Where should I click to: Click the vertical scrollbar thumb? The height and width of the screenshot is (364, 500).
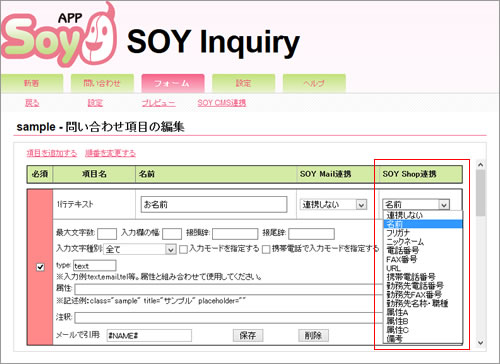[480, 193]
